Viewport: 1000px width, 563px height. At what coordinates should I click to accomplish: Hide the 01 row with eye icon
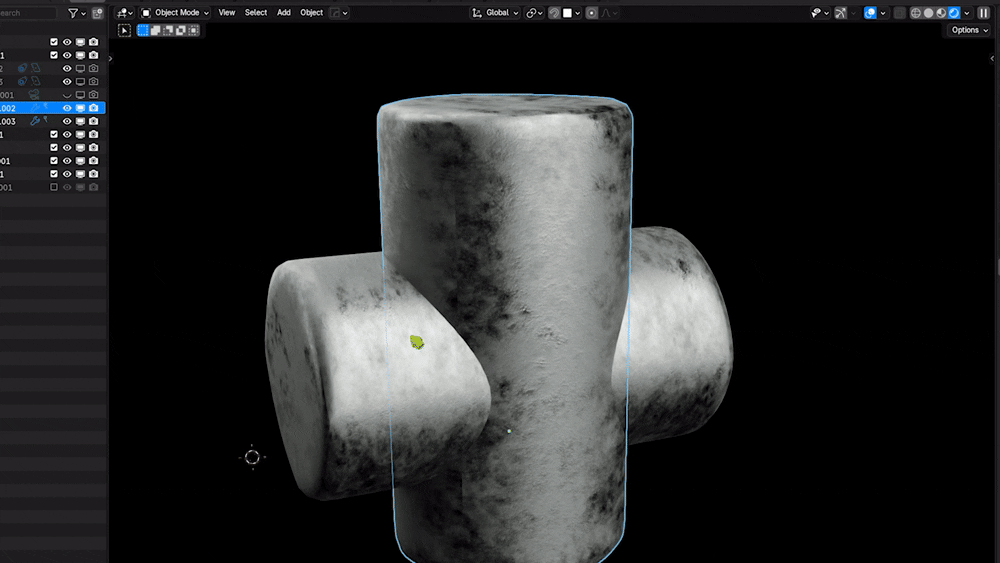click(67, 161)
